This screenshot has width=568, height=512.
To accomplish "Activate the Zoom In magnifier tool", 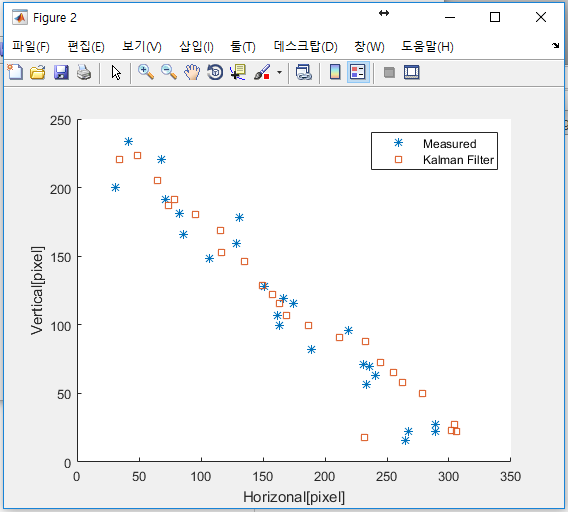I will pos(146,72).
